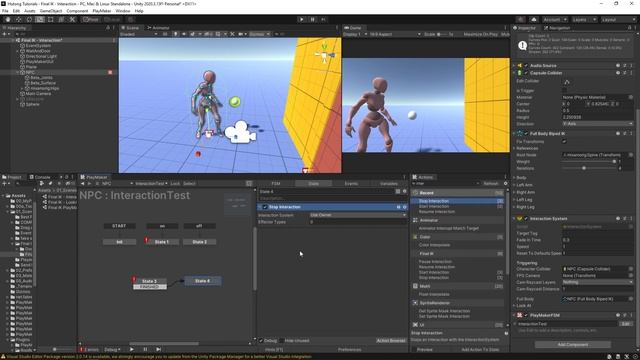Switch to the FSM tab in PlayMaker
640x360 pixels.
pyautogui.click(x=276, y=184)
